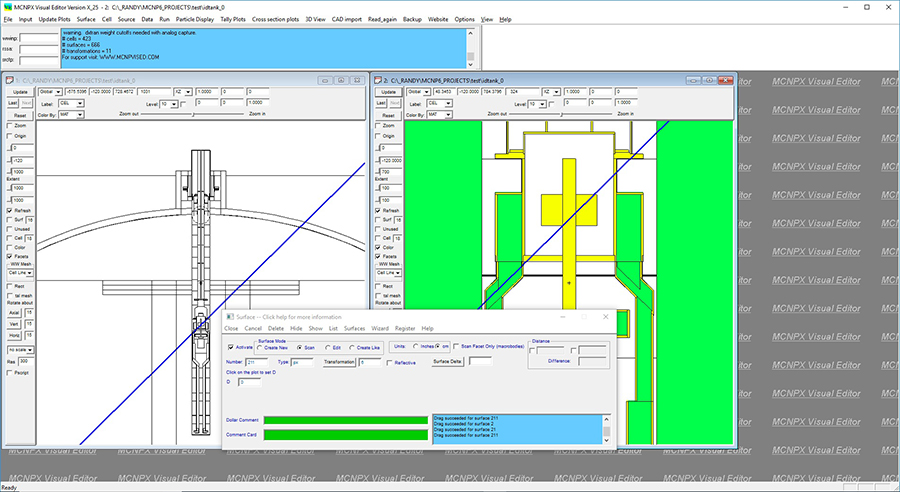Open Level dropdown in plot window 1
The height and width of the screenshot is (492, 900).
(x=174, y=104)
